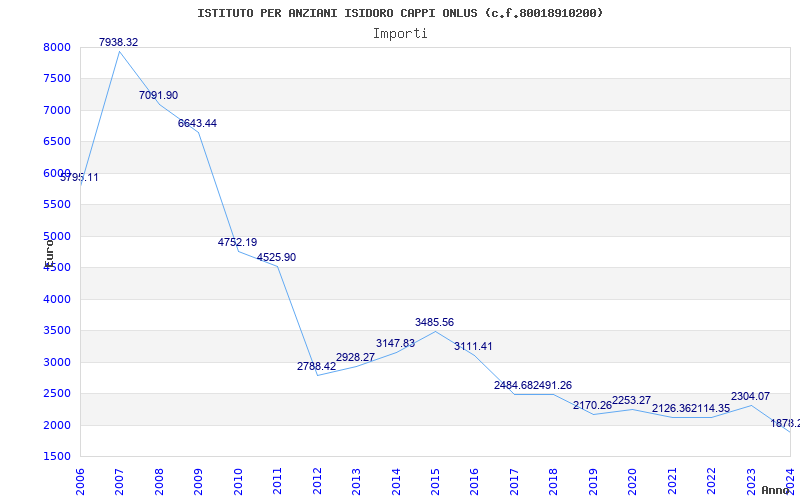Select the 2114.35 data label

711,409
